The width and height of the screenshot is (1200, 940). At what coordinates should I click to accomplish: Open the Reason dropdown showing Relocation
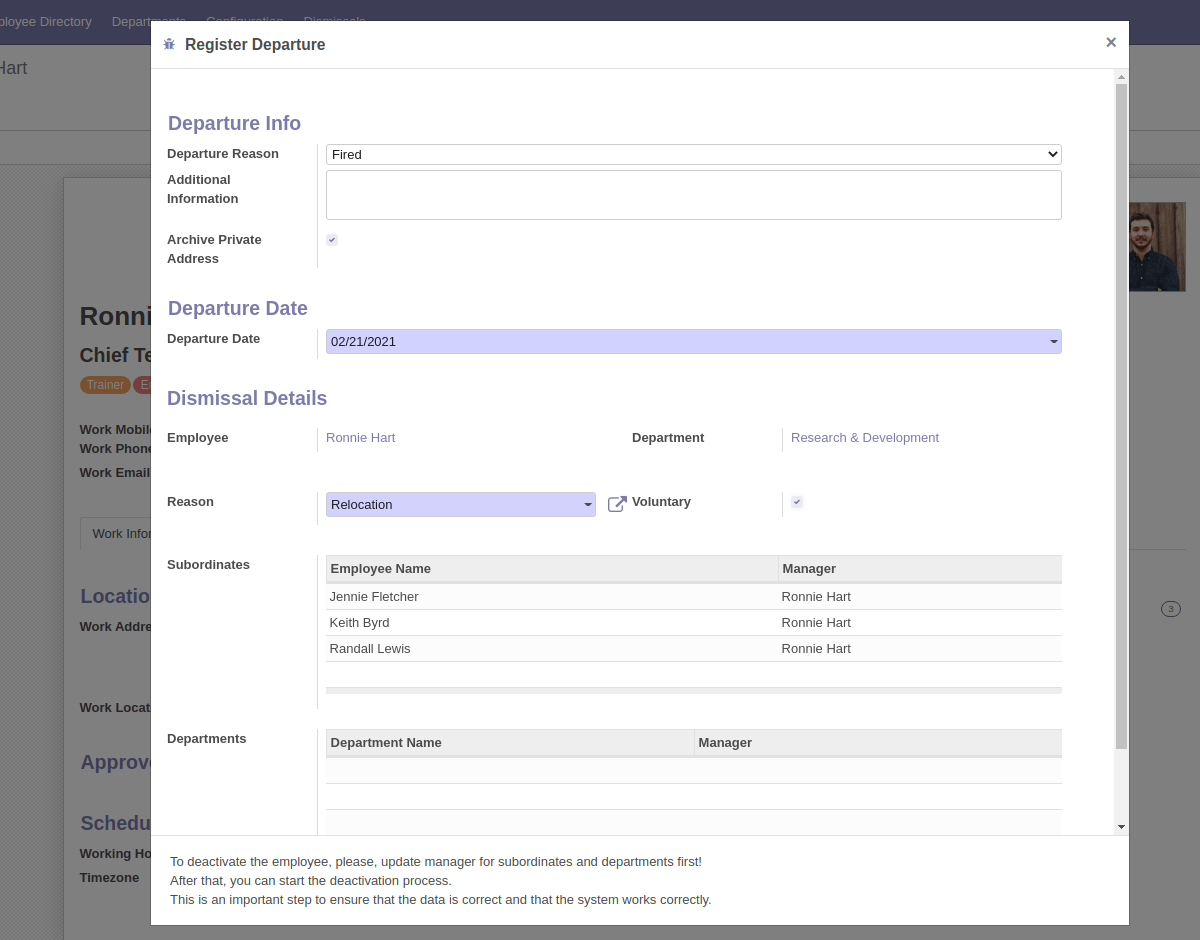click(460, 505)
